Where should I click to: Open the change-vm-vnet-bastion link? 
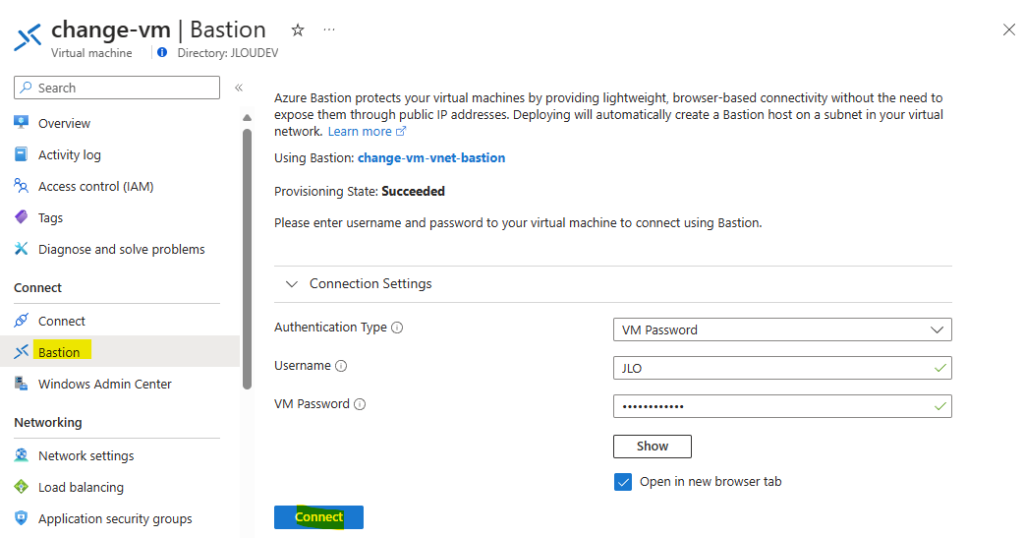[431, 157]
